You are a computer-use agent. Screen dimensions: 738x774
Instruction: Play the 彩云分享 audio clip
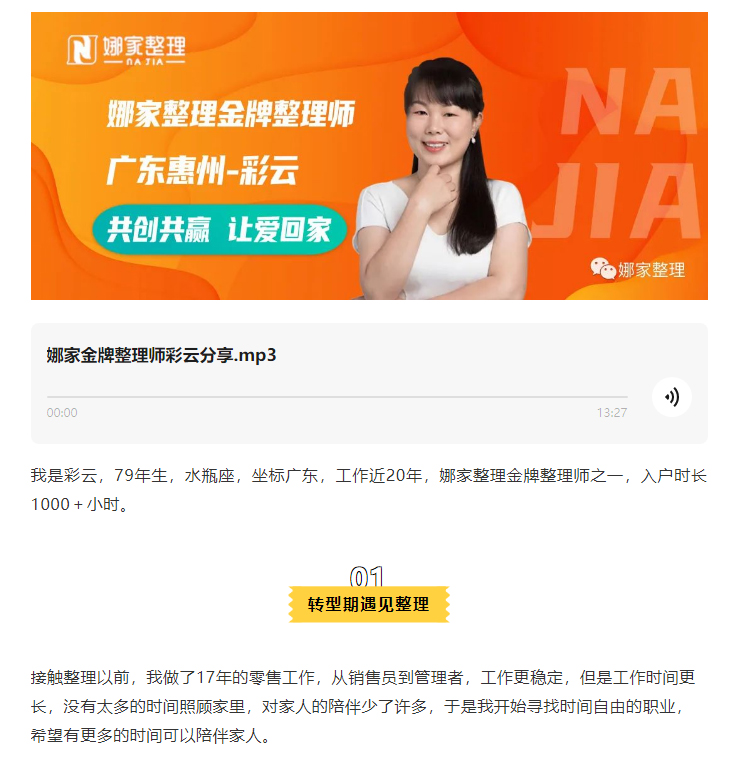coord(671,397)
